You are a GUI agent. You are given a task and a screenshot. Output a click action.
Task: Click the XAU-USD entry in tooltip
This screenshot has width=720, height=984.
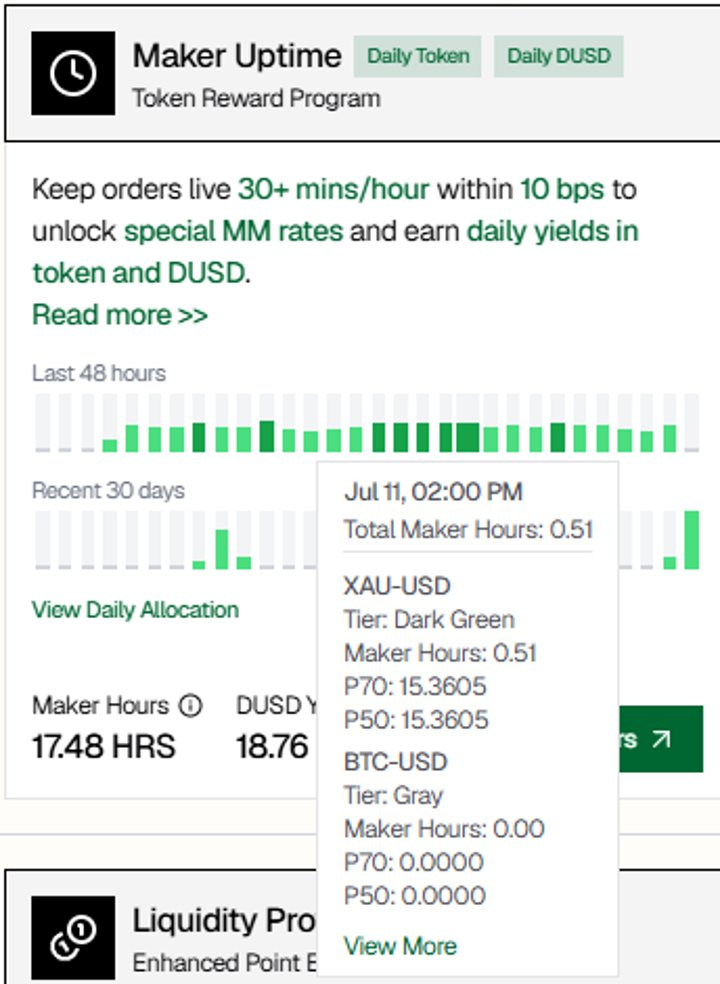(x=397, y=586)
